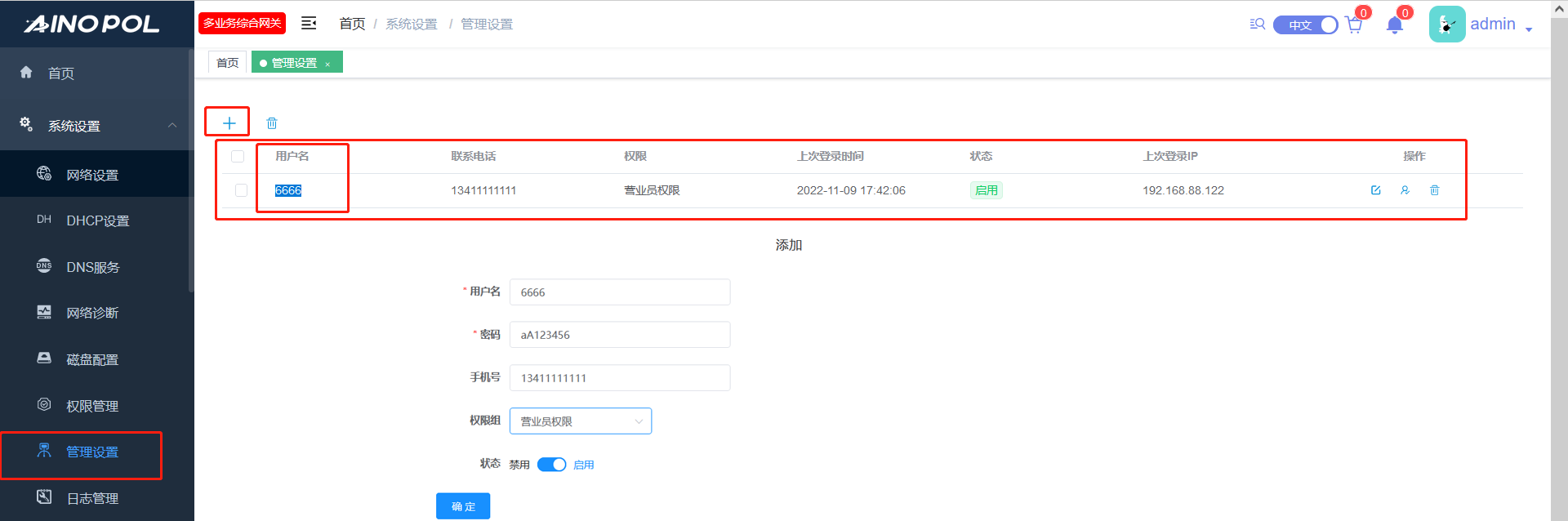The height and width of the screenshot is (521, 1568).
Task: Open 权限管理 in the sidebar
Action: pyautogui.click(x=92, y=406)
